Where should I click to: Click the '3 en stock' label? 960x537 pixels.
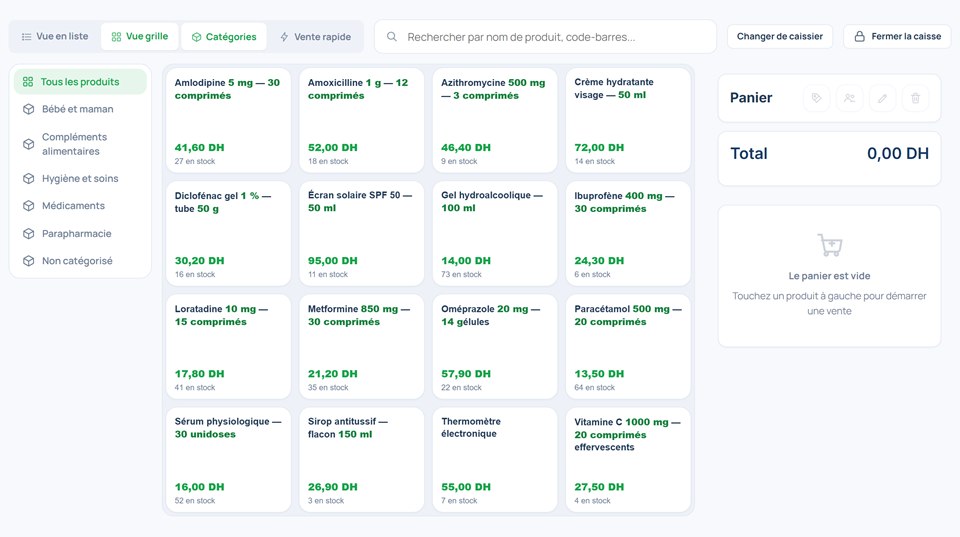326,501
